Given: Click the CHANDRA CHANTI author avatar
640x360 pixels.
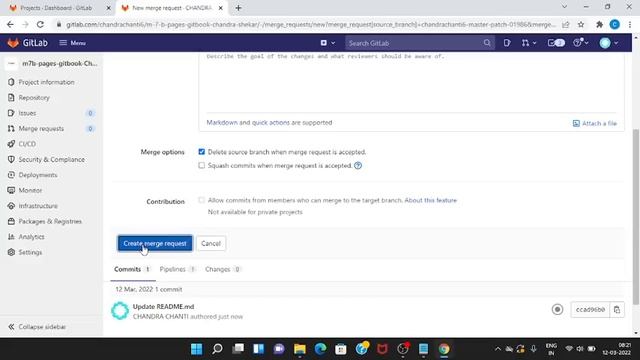Looking at the screenshot, I should [120, 311].
